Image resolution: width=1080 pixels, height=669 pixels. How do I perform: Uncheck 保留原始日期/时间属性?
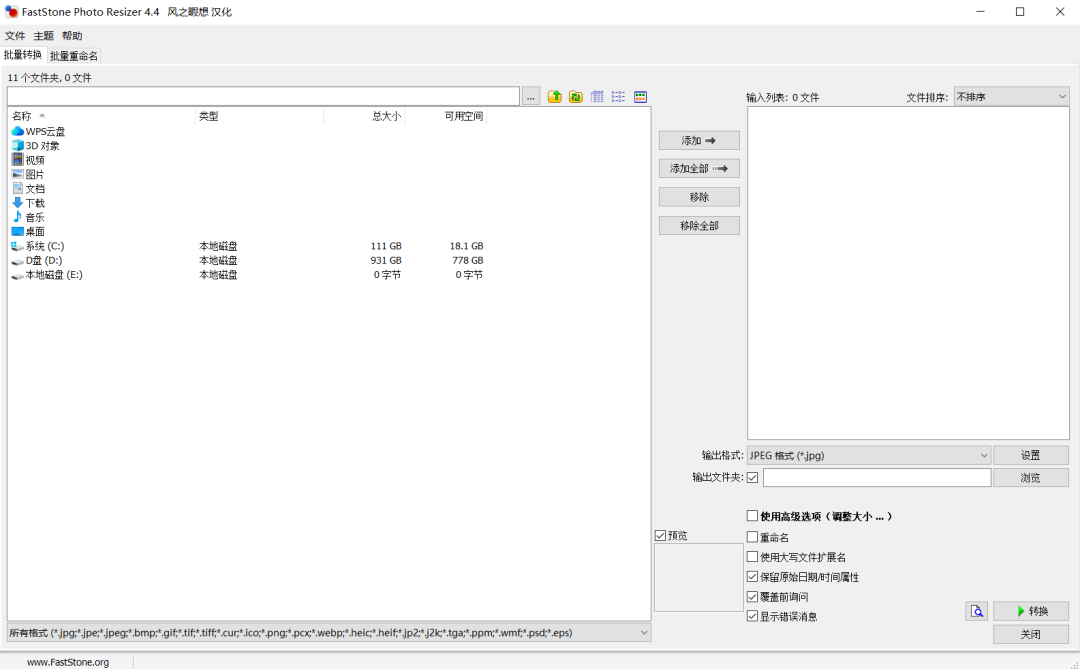[753, 577]
